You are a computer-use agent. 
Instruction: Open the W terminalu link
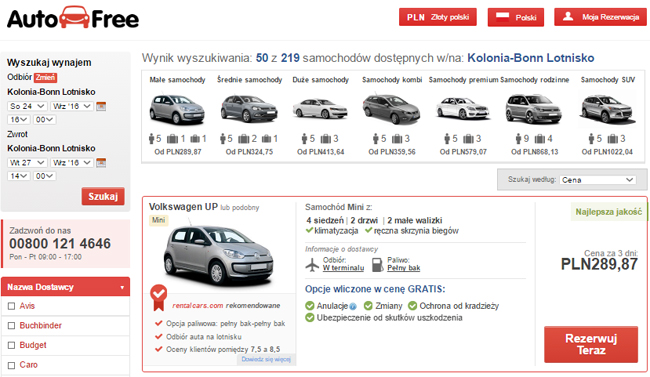(343, 268)
